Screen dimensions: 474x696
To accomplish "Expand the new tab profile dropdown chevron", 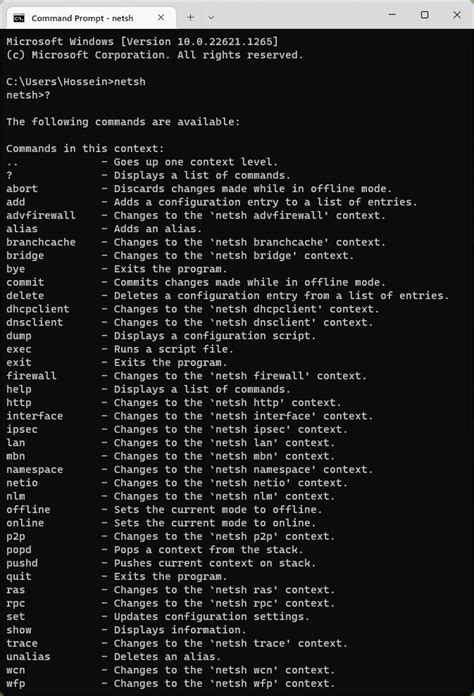I will pyautogui.click(x=211, y=18).
